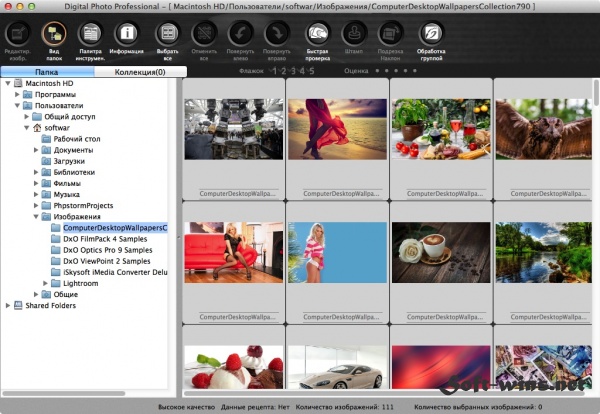This screenshot has height=414, width=600.
Task: Select the Музыка folder
Action: coord(66,194)
